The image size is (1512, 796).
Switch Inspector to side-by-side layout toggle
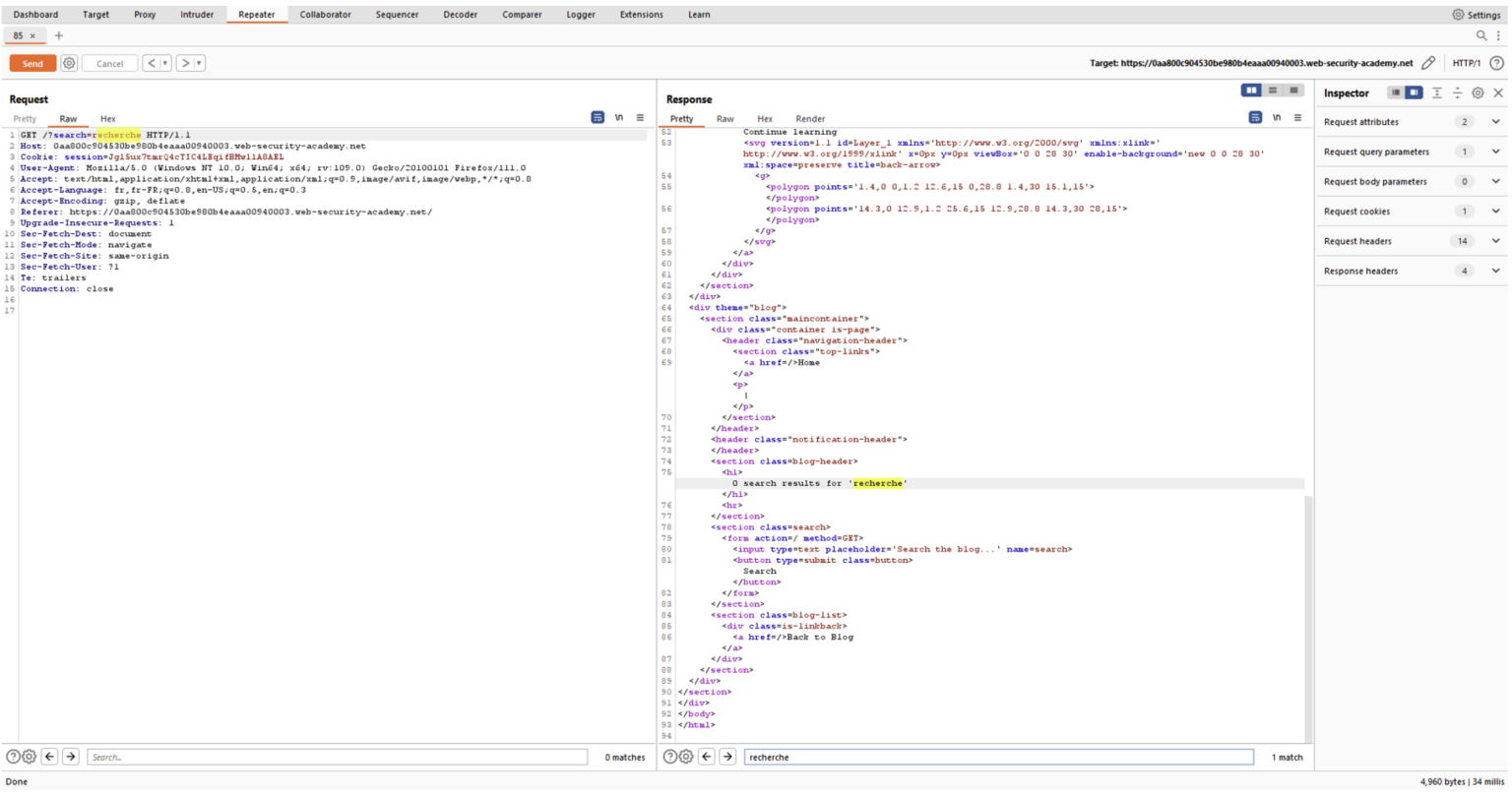pyautogui.click(x=1416, y=92)
